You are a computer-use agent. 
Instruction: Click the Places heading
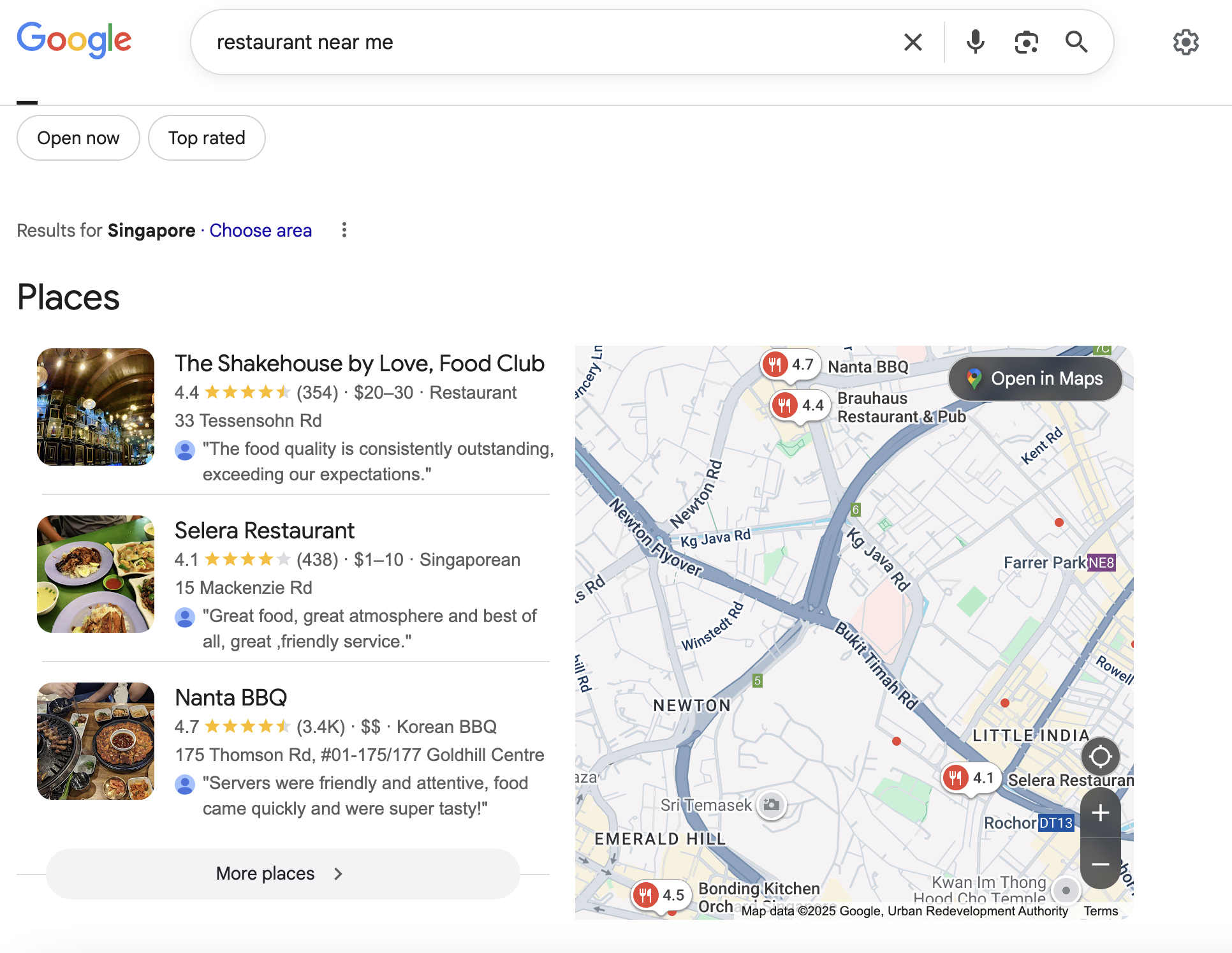(68, 297)
